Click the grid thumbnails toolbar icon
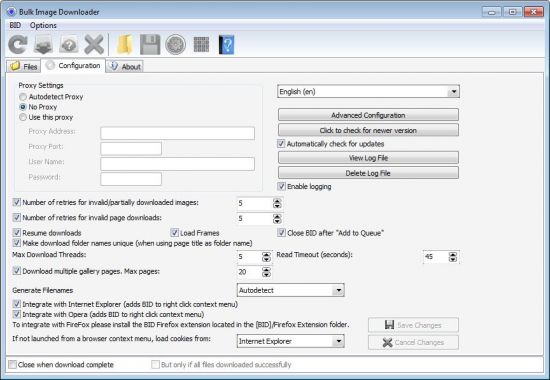550x380 pixels. pyautogui.click(x=201, y=45)
